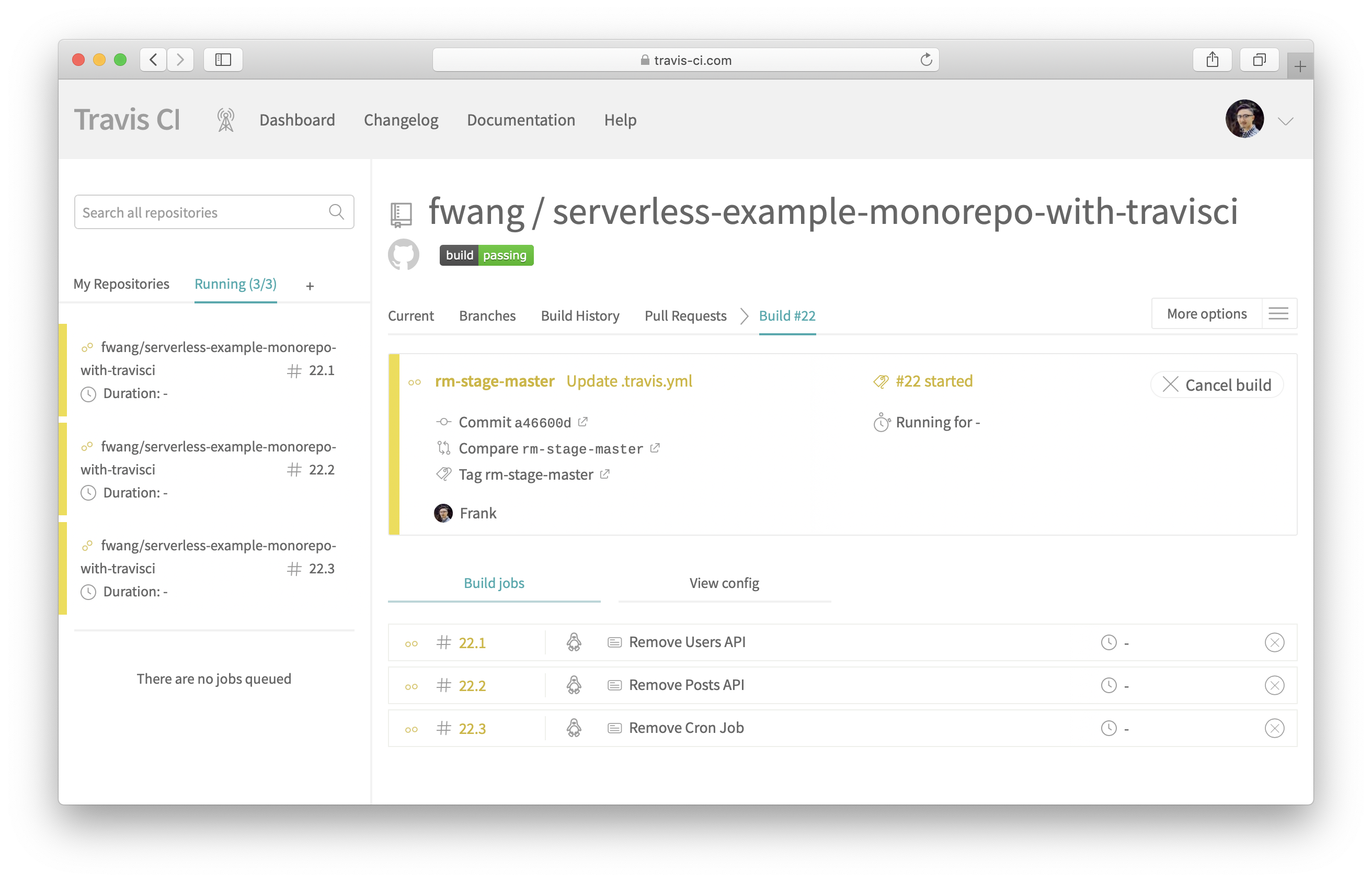
Task: Open the Documentation link
Action: [x=521, y=120]
